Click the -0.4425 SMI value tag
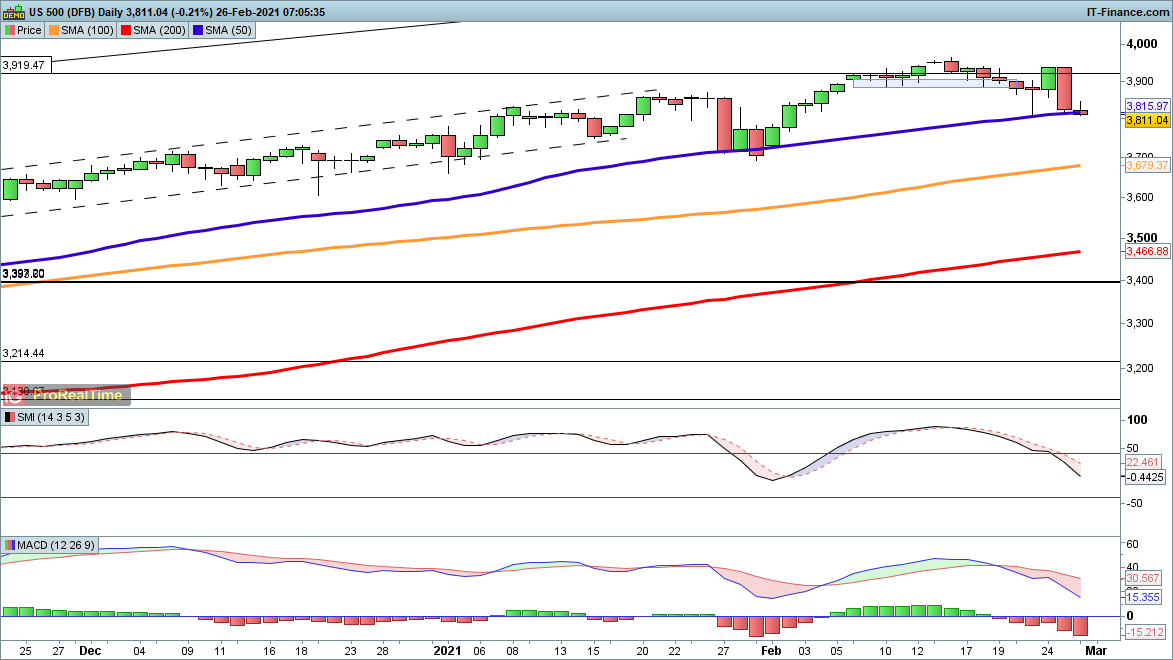Image resolution: width=1173 pixels, height=660 pixels. pos(1145,477)
